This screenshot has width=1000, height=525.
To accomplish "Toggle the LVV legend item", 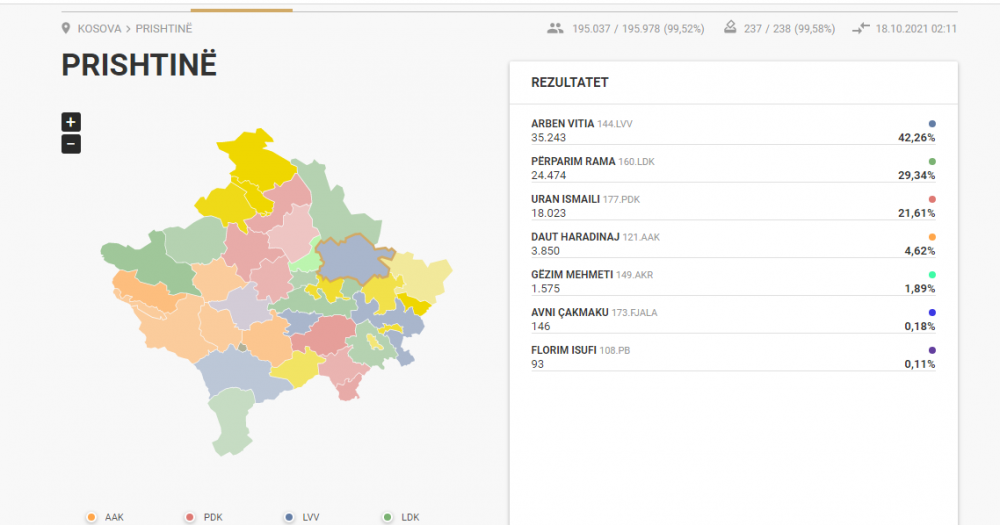I will tap(302, 517).
